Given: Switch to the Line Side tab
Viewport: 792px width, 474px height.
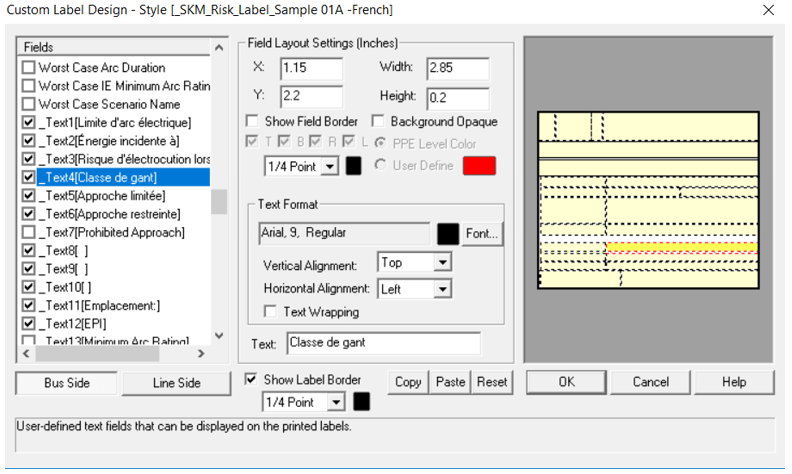Looking at the screenshot, I should point(176,383).
